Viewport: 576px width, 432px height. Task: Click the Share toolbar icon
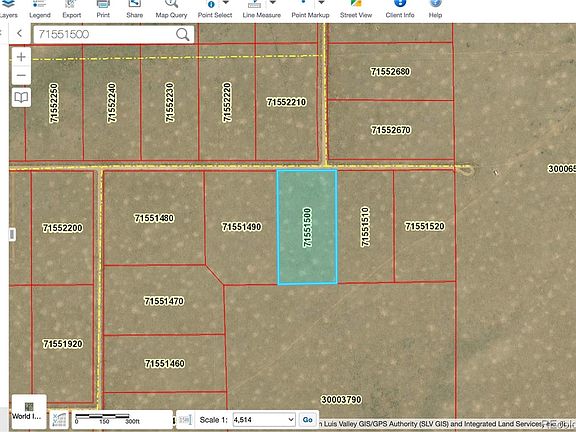point(134,10)
